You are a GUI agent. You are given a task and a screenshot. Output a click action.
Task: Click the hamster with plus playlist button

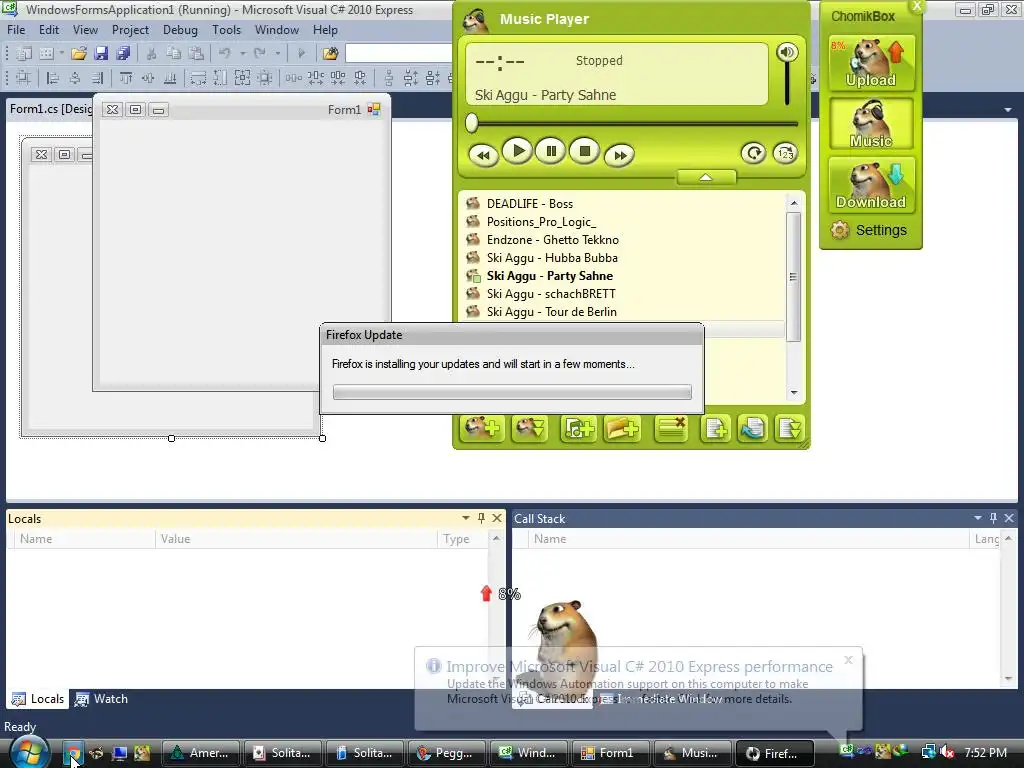point(482,428)
